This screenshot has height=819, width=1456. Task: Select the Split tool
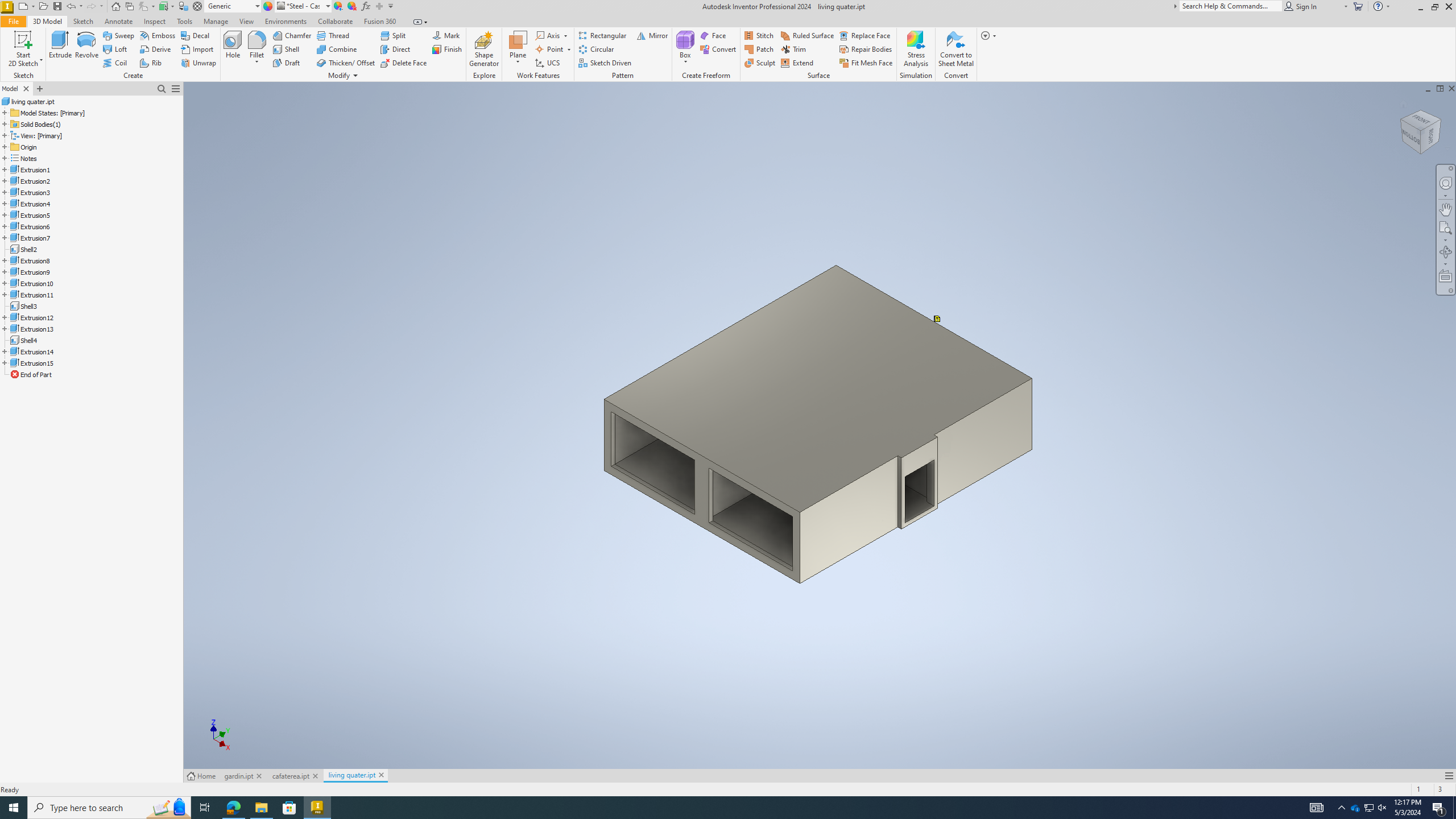(393, 35)
